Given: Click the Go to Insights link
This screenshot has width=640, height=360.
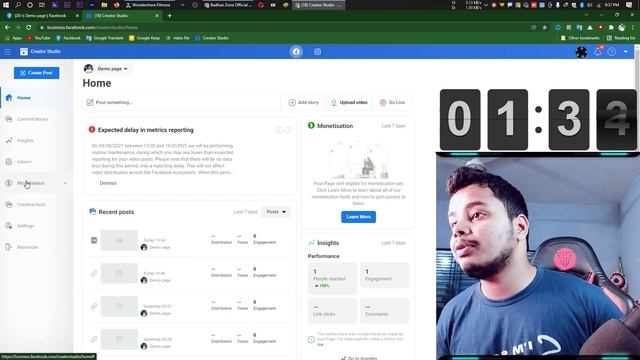Looking at the screenshot, I should coord(359,358).
